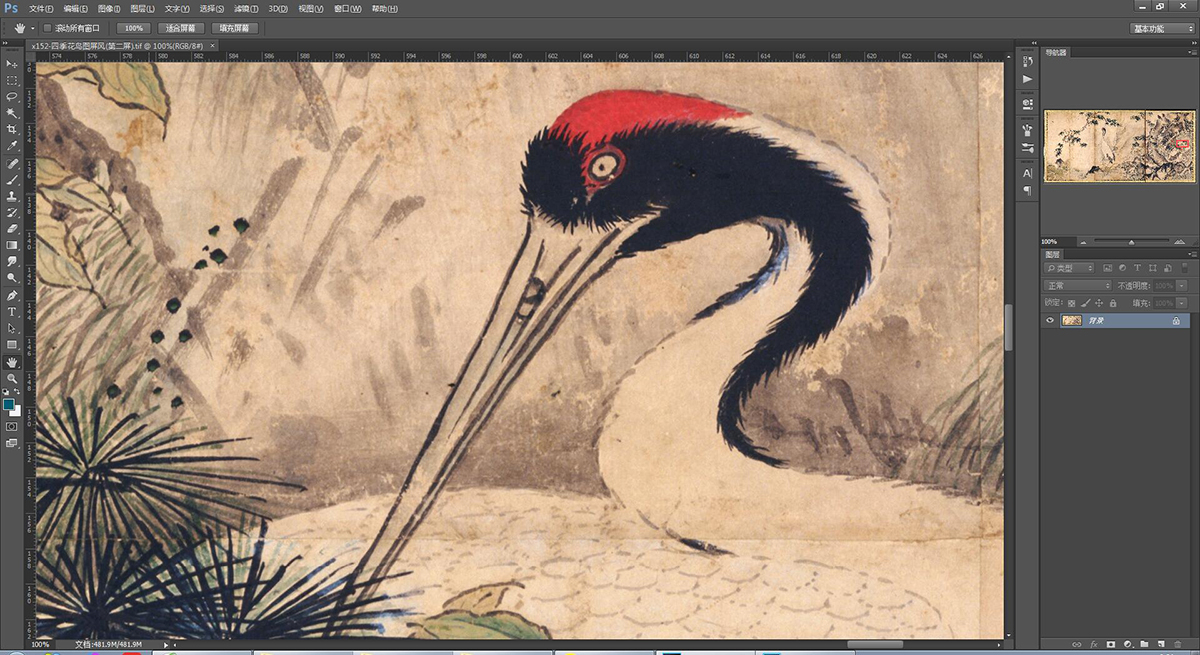Enable the scroll all windows checkbox

point(47,28)
